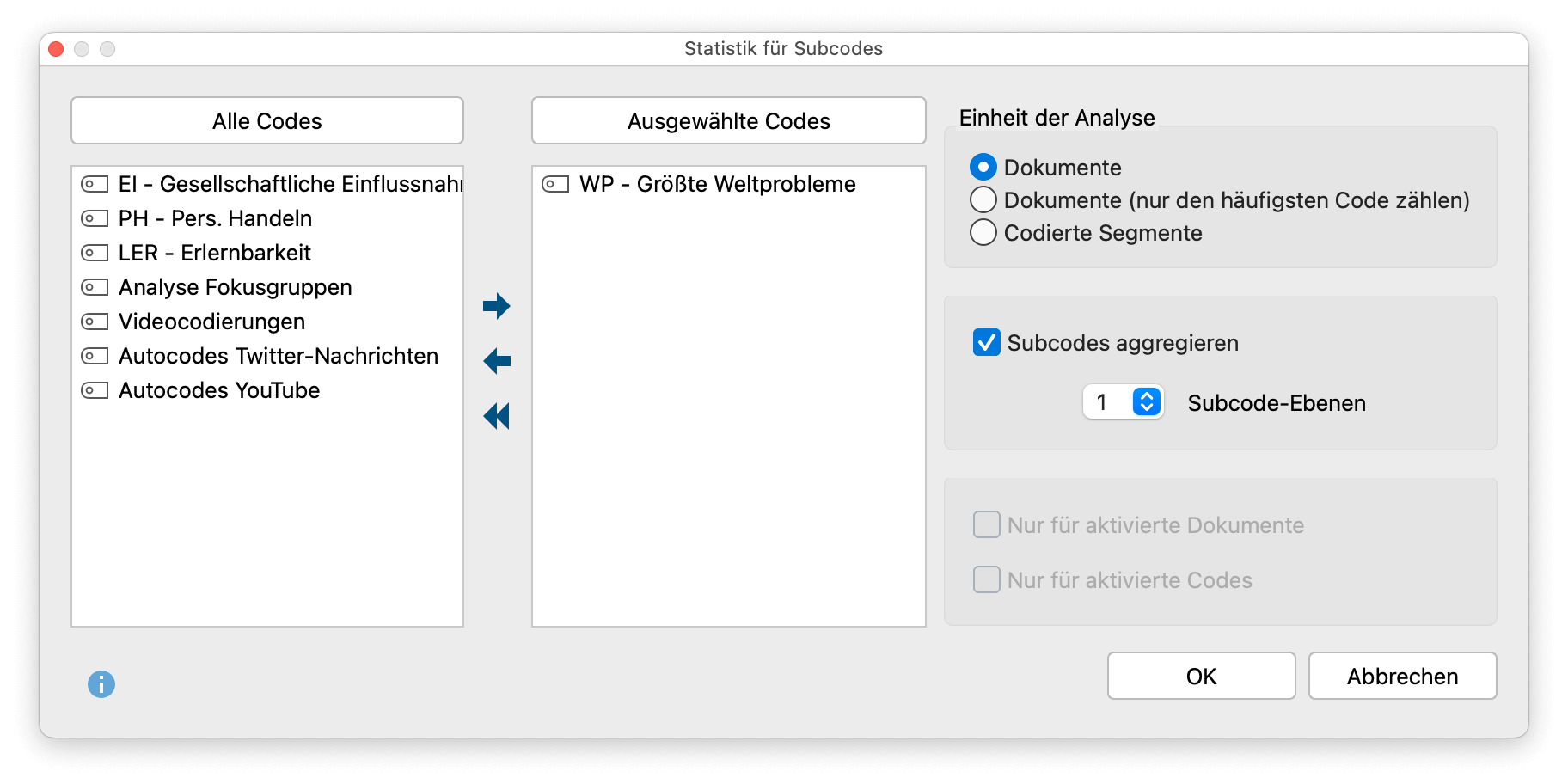Click the code icon beside PH - Pers. Handeln
Screen dimensions: 1568x784
(x=95, y=217)
